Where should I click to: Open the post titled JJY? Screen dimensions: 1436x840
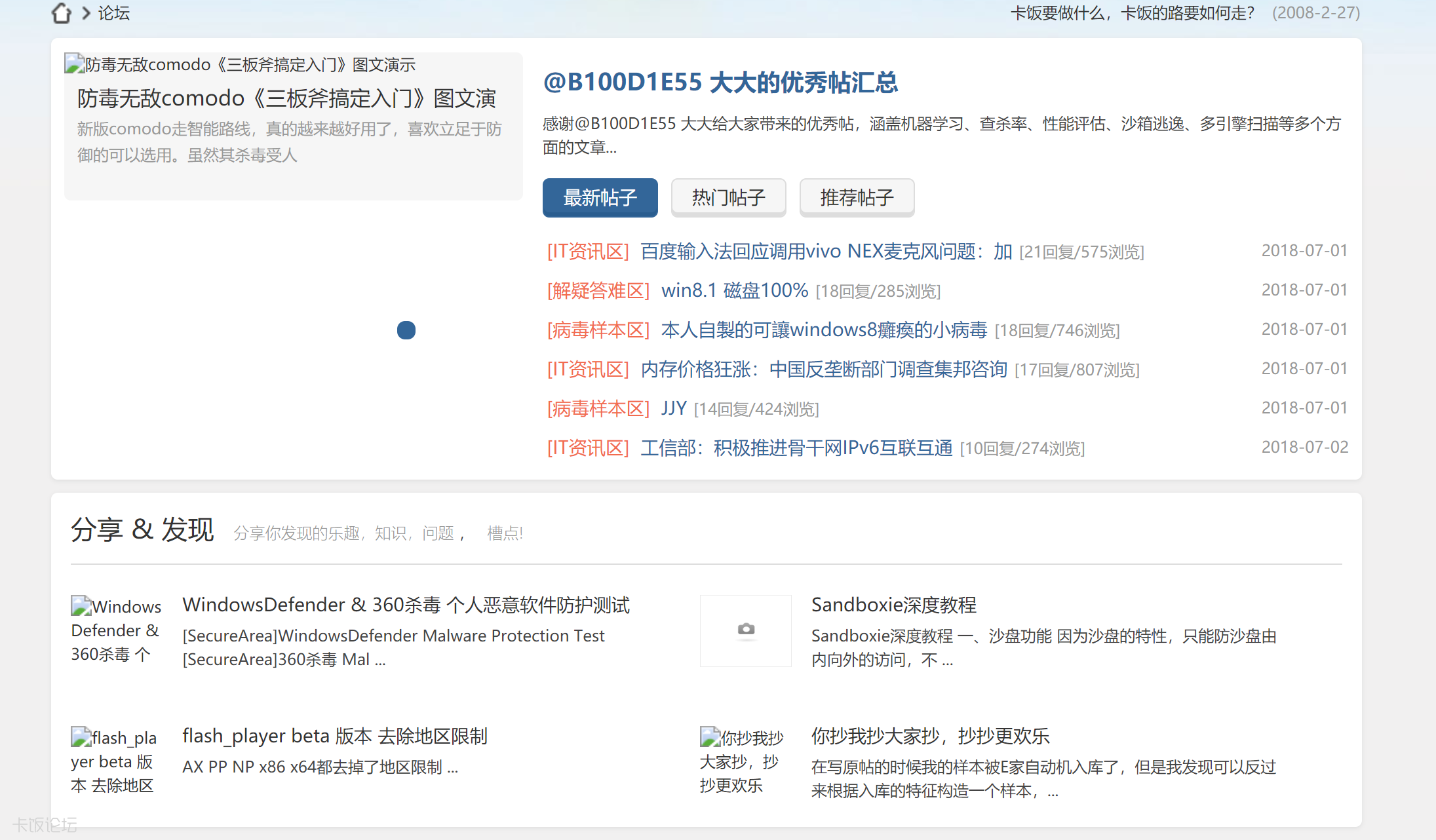674,409
